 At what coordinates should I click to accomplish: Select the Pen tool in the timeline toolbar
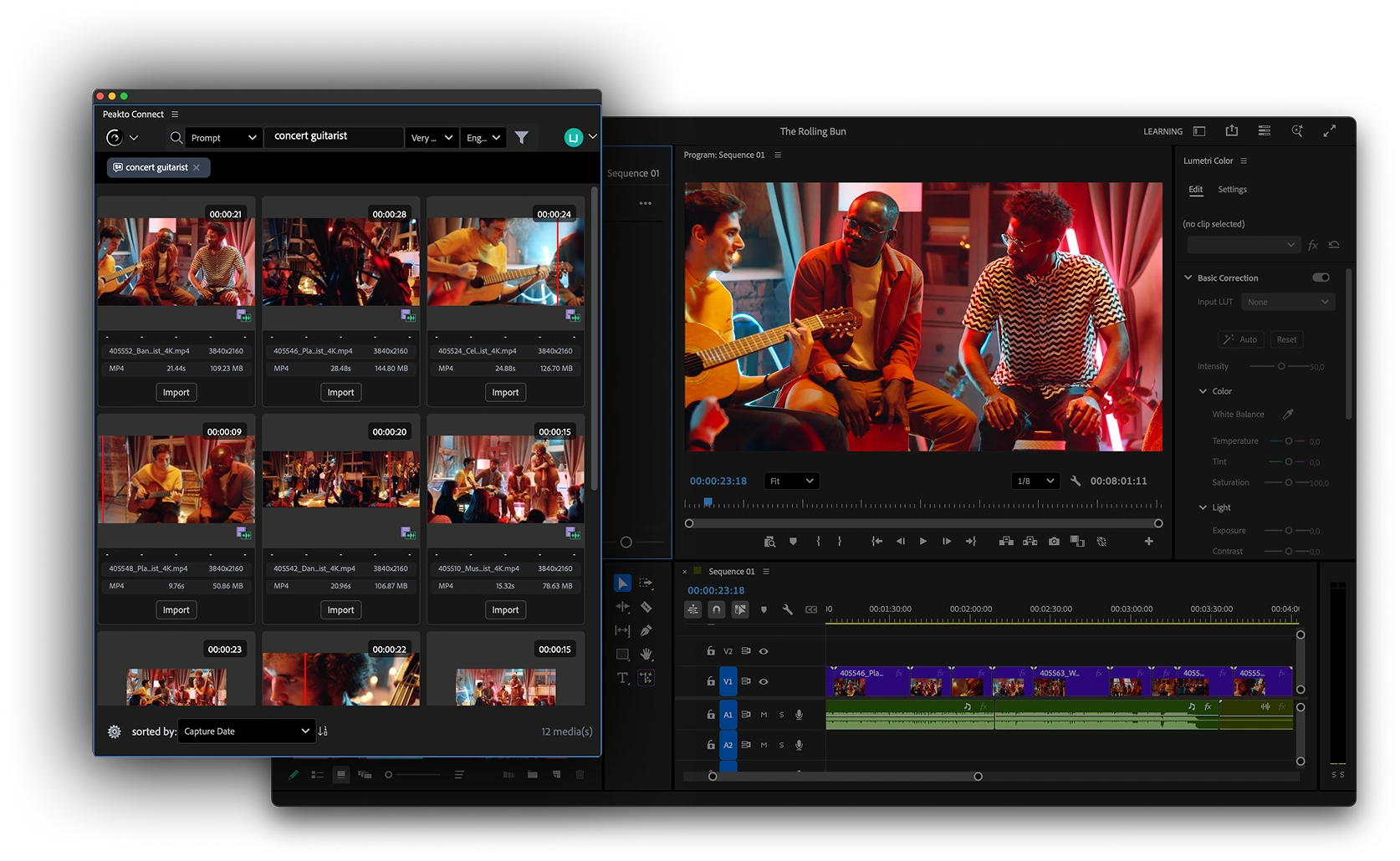646,631
